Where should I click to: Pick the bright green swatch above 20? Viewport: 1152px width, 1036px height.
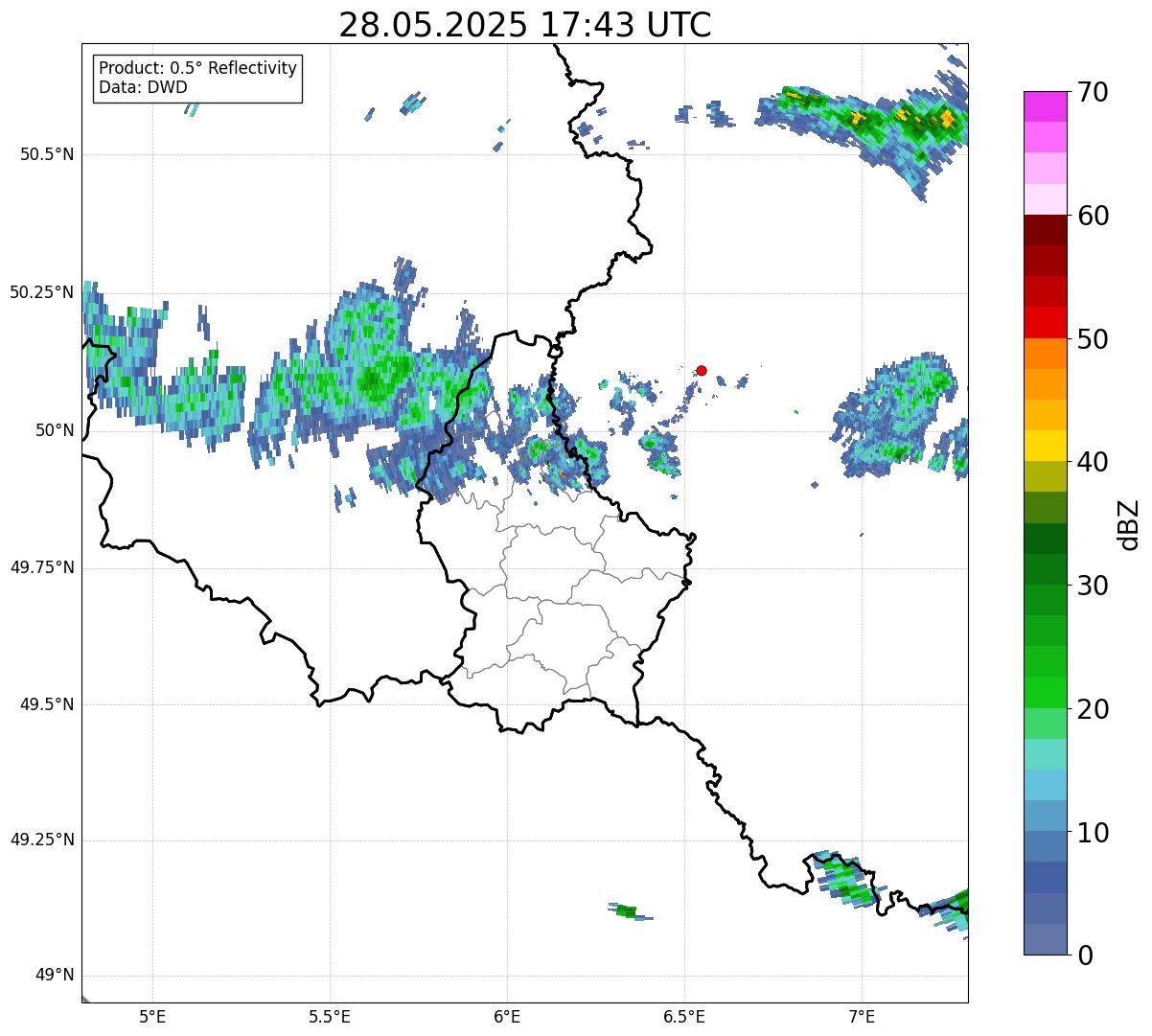click(1045, 693)
